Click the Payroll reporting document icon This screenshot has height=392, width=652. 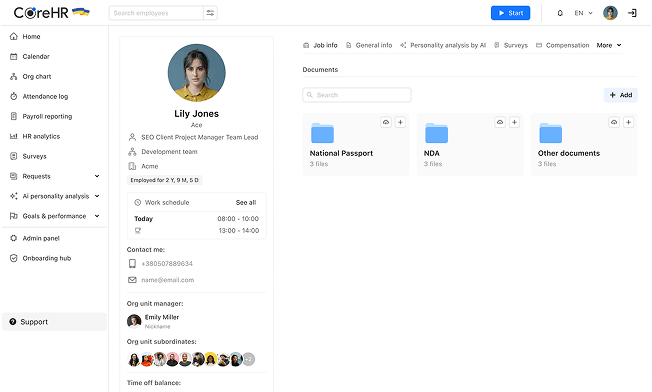[14, 116]
